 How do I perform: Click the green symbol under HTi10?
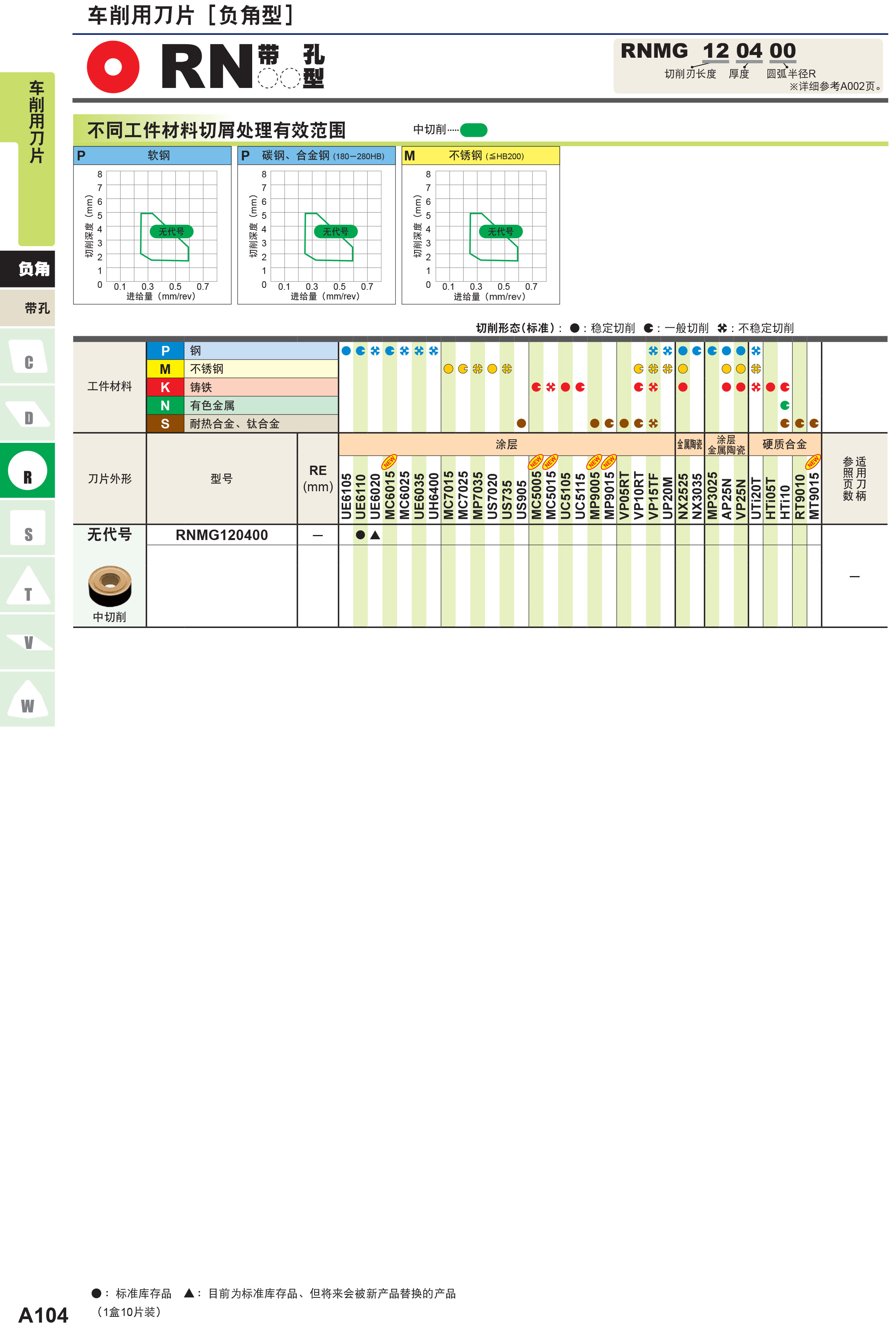point(784,405)
